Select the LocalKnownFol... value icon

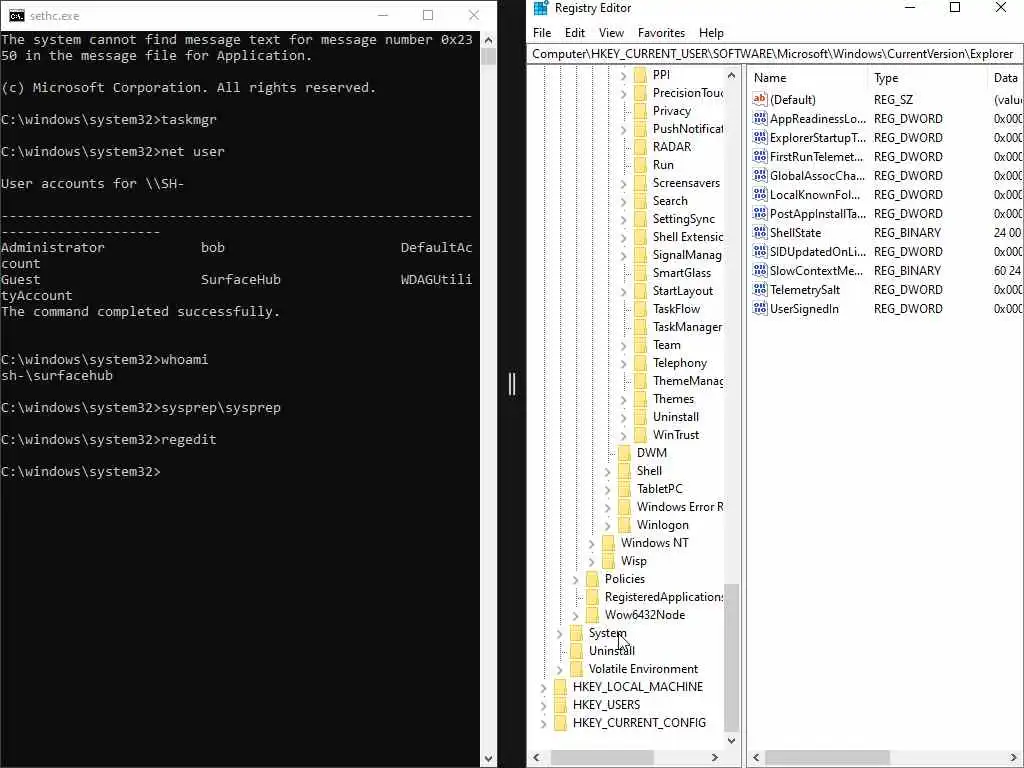760,194
